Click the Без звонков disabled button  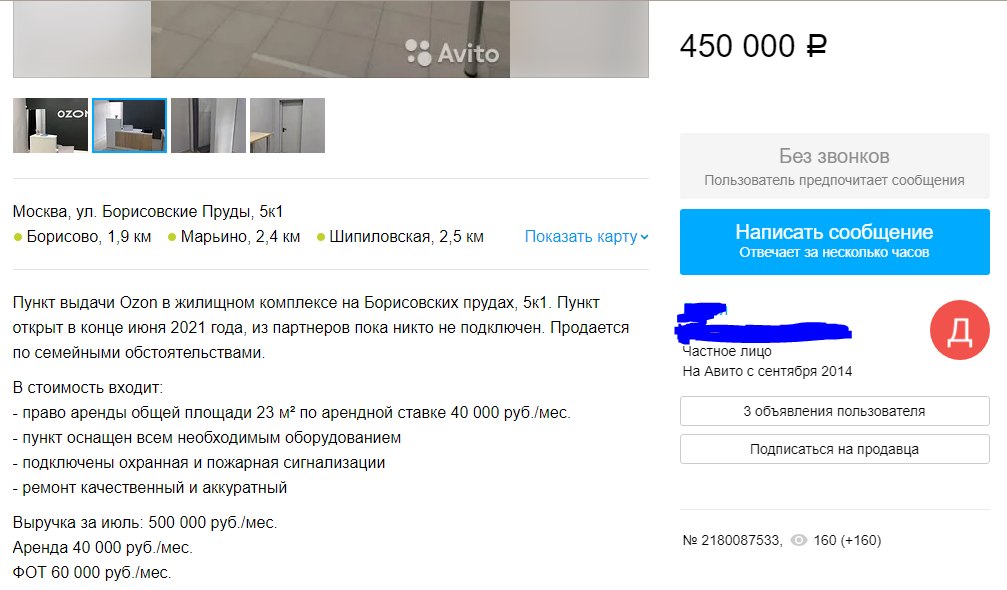click(834, 166)
